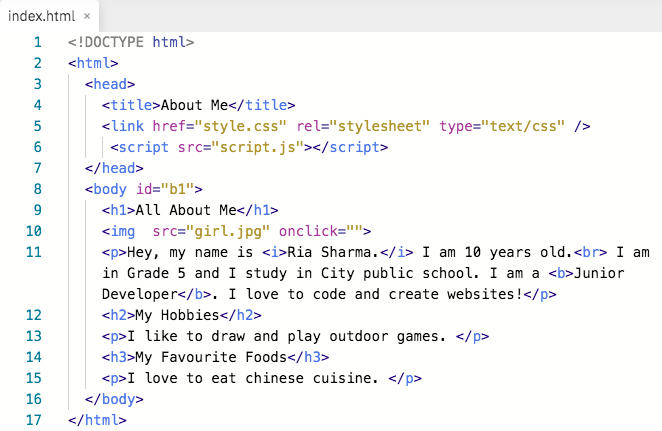Click the 'All About Me' heading text
662x431 pixels.
(186, 210)
